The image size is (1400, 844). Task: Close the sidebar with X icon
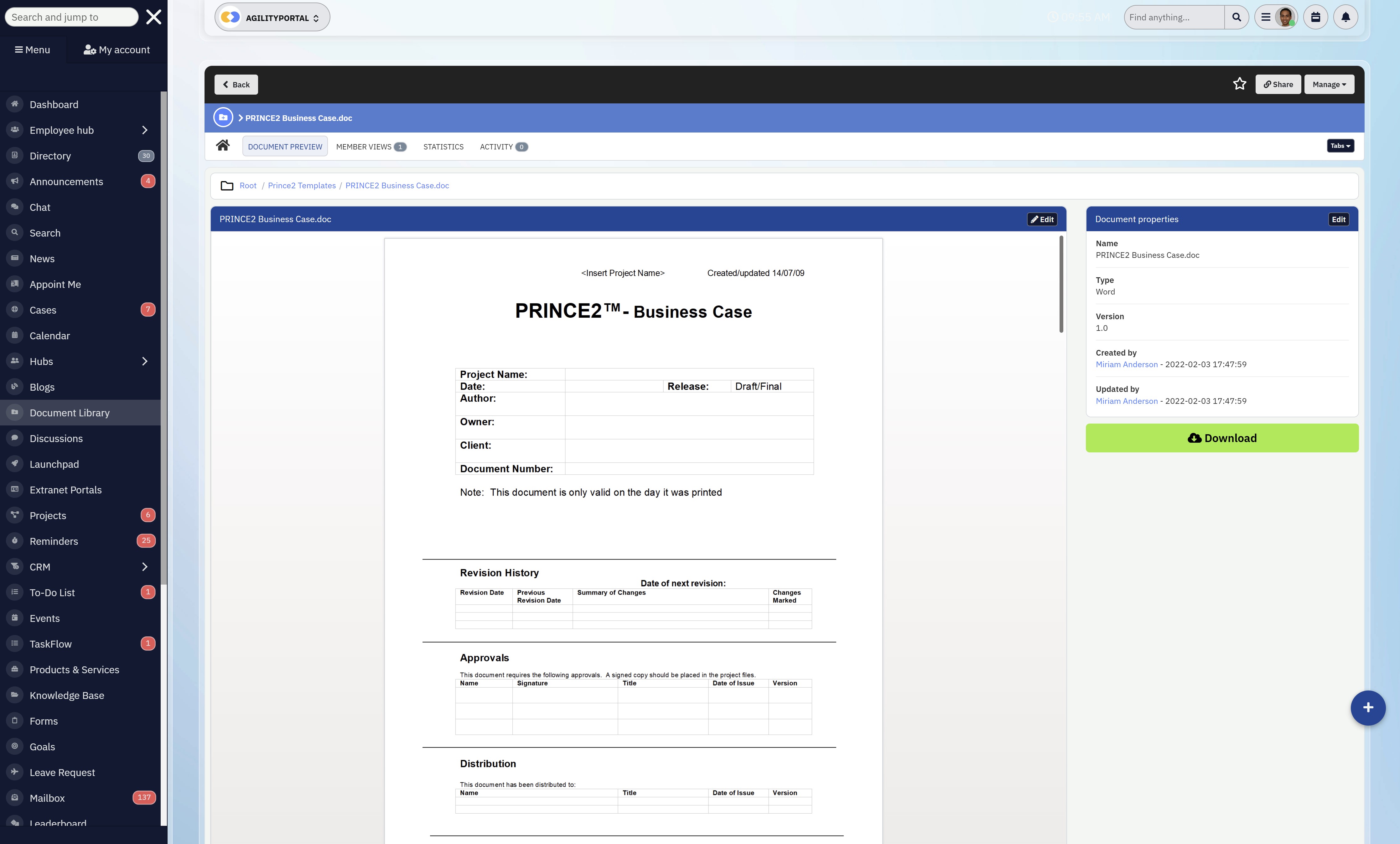pos(153,17)
